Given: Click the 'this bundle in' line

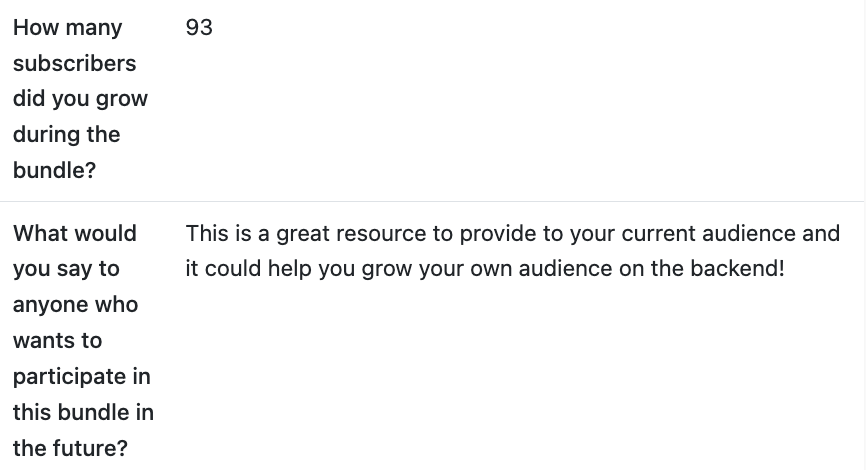Looking at the screenshot, I should tap(83, 413).
